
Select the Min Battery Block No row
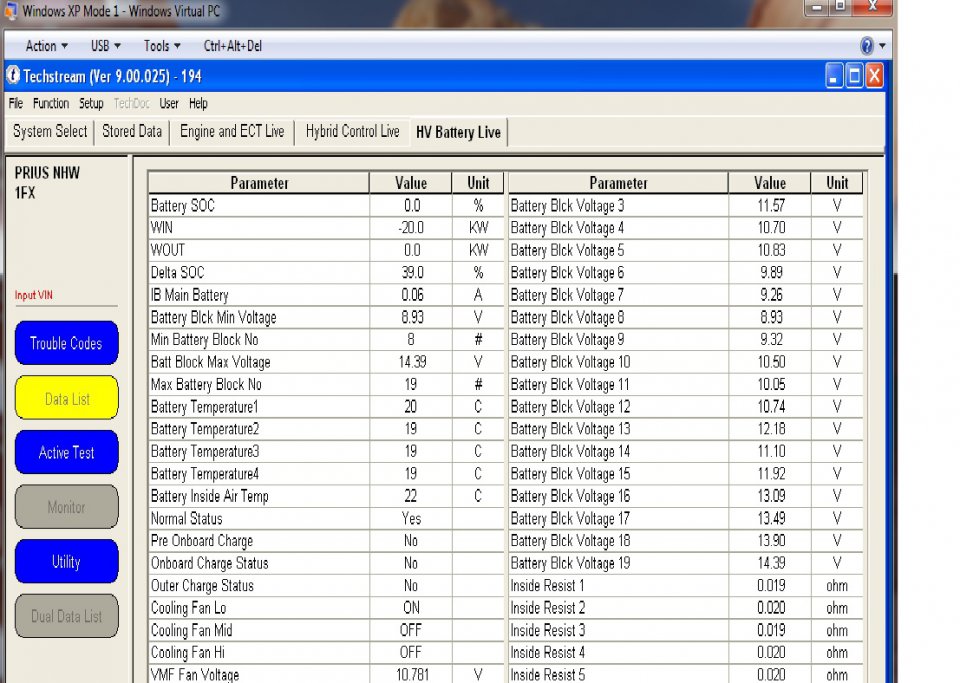pos(326,340)
